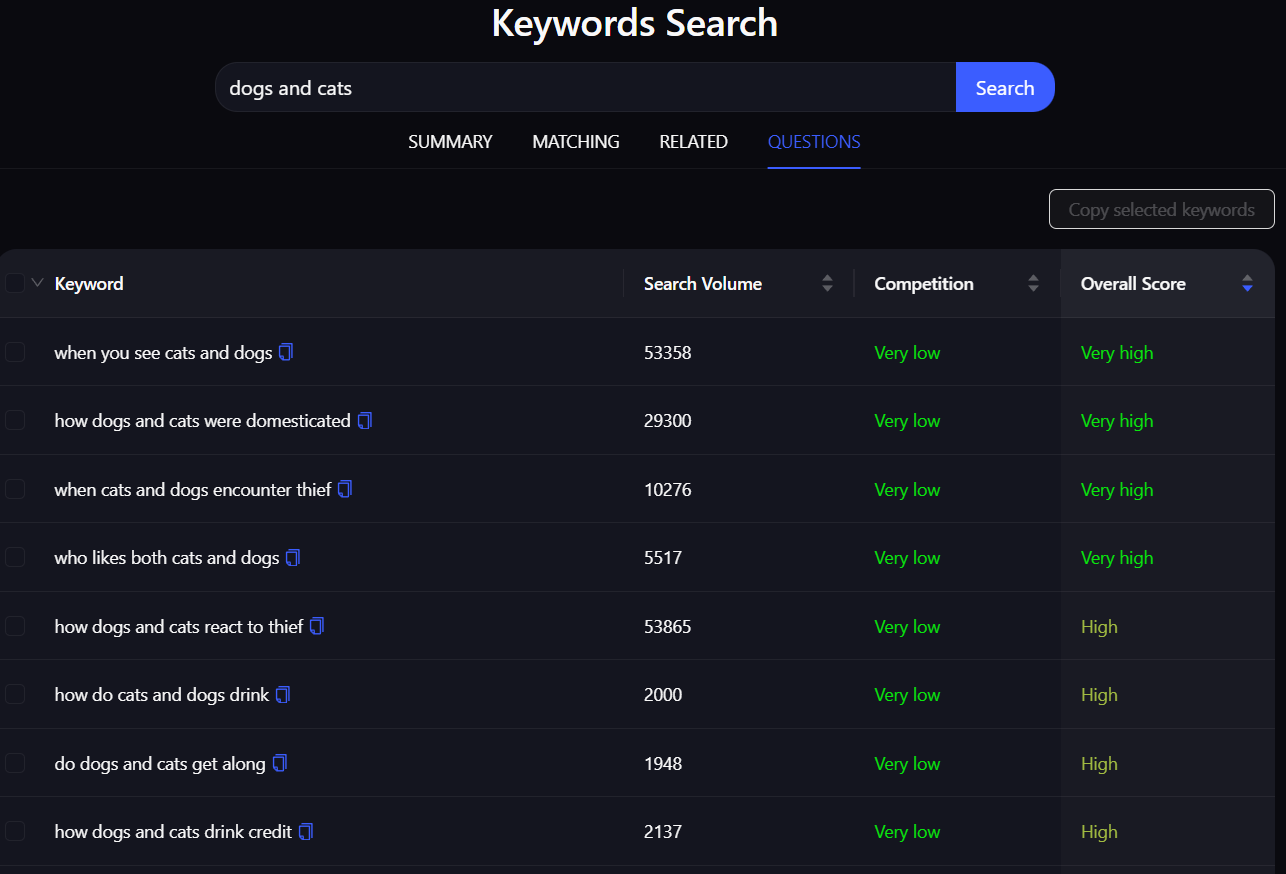The width and height of the screenshot is (1286, 874).
Task: Open the RELATED tab
Action: [x=693, y=142]
